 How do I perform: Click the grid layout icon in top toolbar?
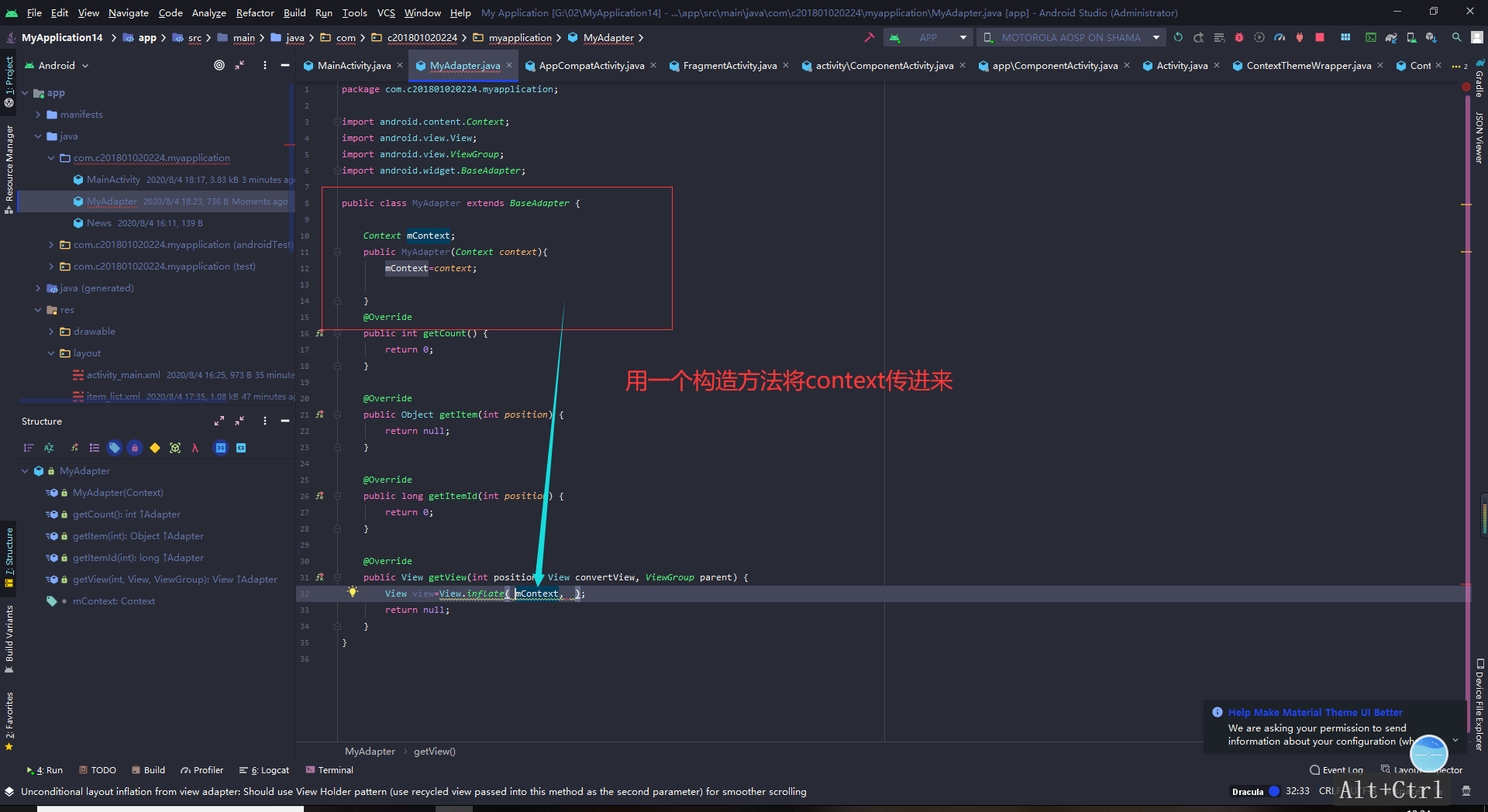pyautogui.click(x=1345, y=37)
